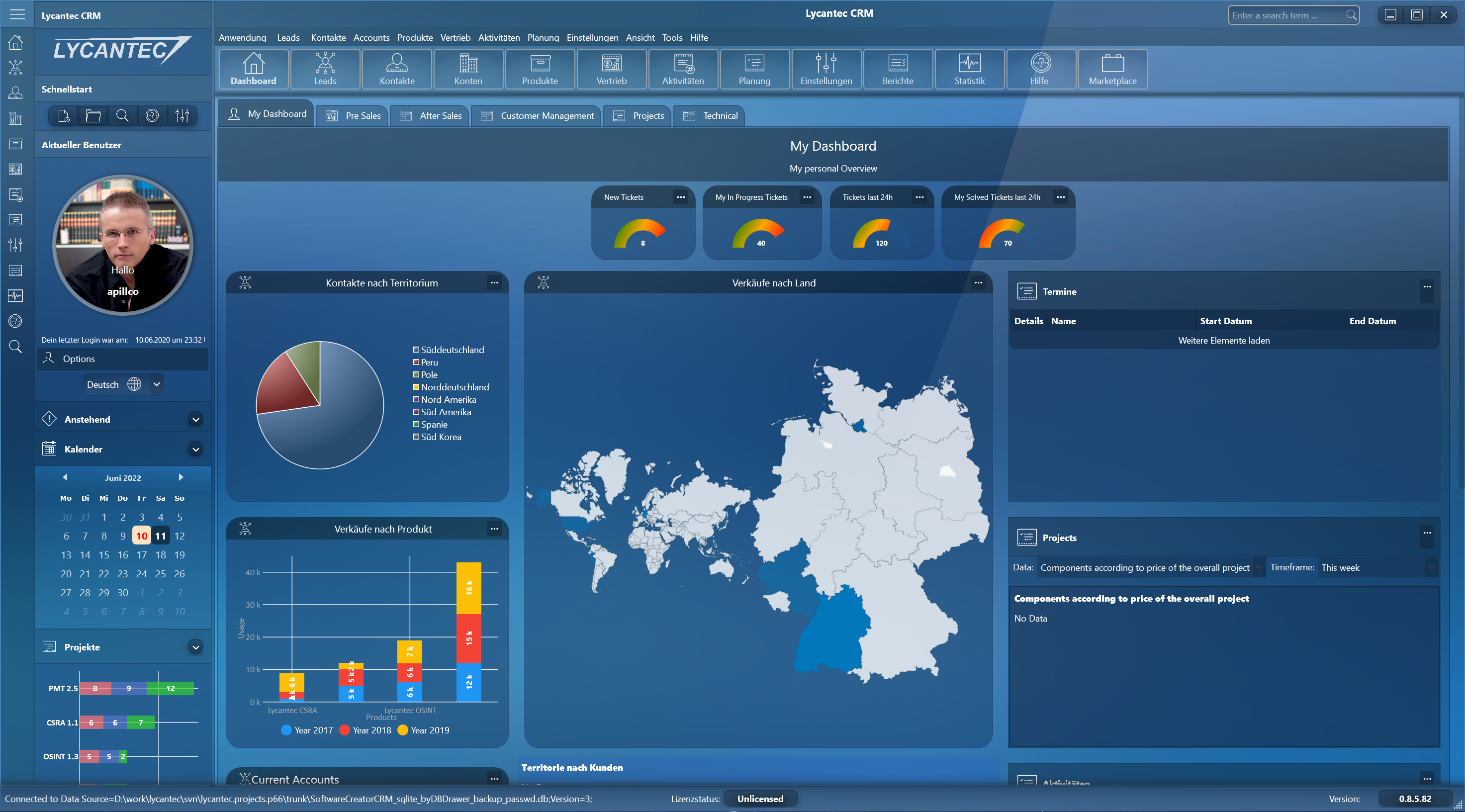Open options menu of New Tickets widget
The image size is (1465, 812).
coord(680,197)
